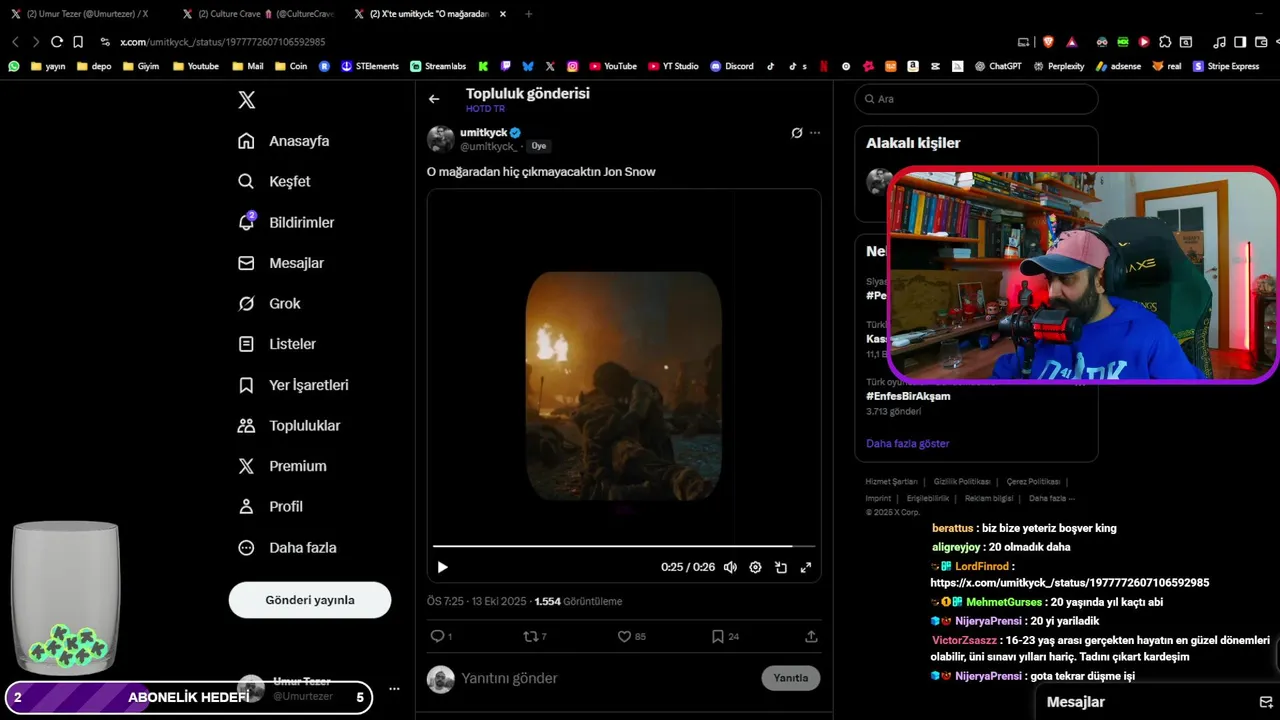Open Giyim bookmarks folder
The height and width of the screenshot is (720, 1280).
140,66
